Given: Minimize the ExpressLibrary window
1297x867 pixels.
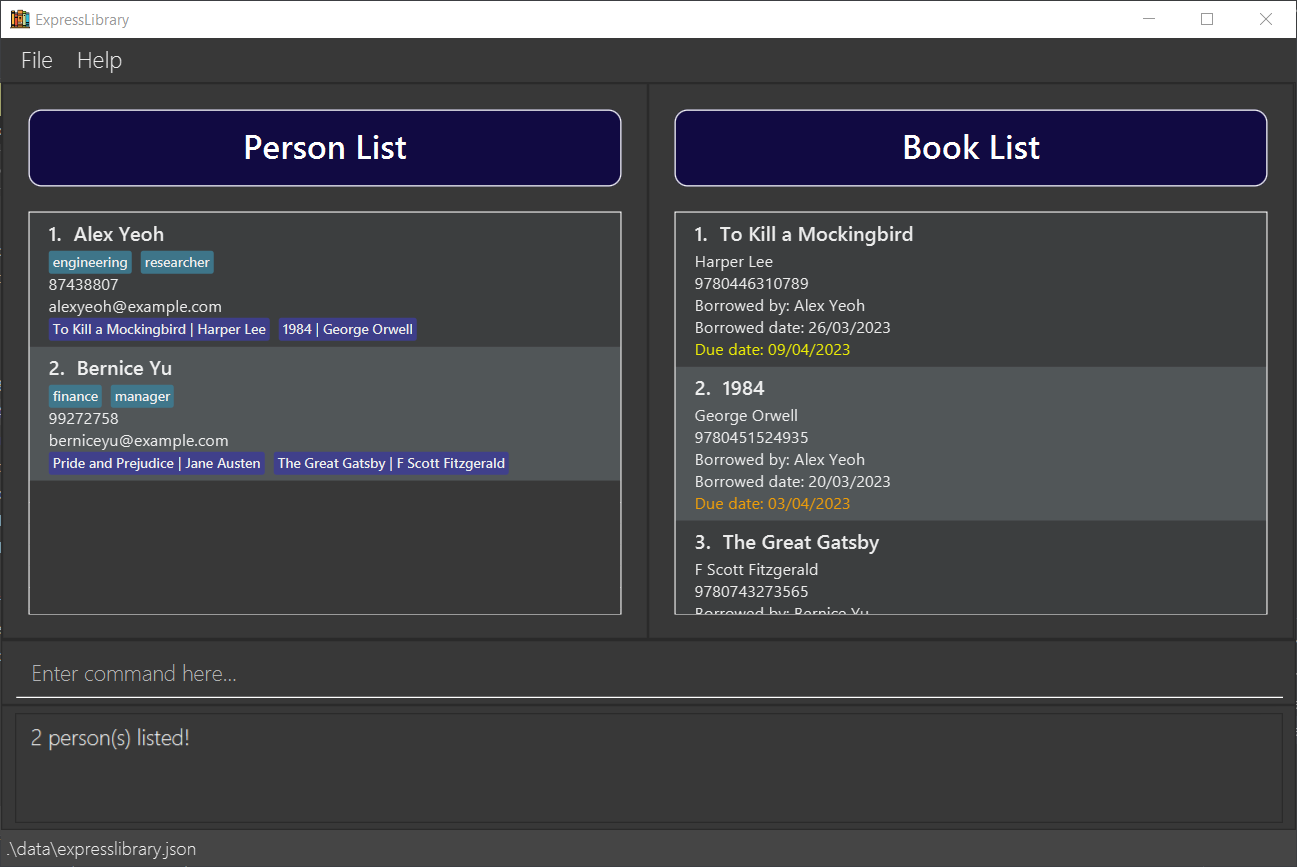Looking at the screenshot, I should pyautogui.click(x=1149, y=19).
